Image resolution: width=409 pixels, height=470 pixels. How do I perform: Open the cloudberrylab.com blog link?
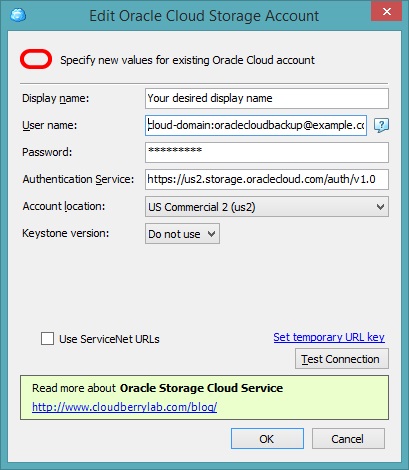(125, 407)
